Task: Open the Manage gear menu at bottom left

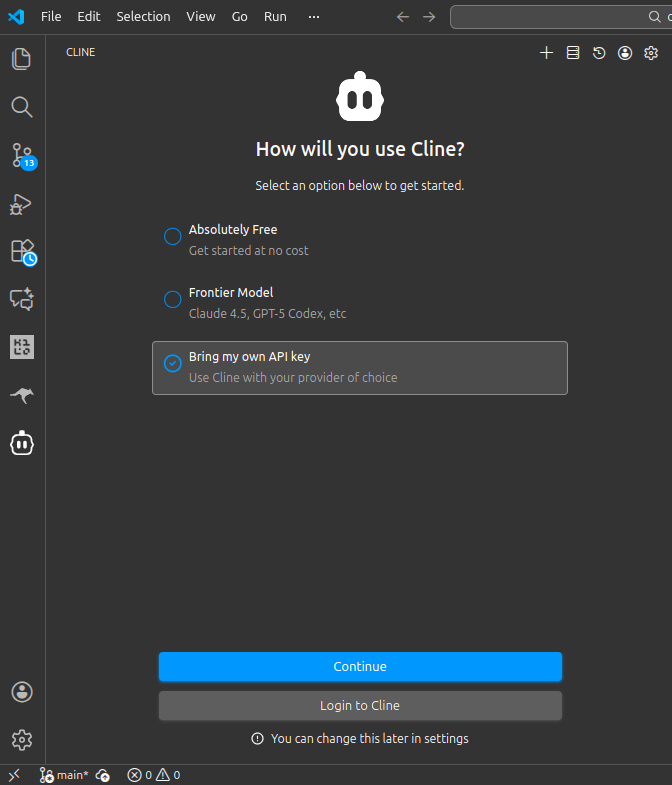Action: pos(22,739)
